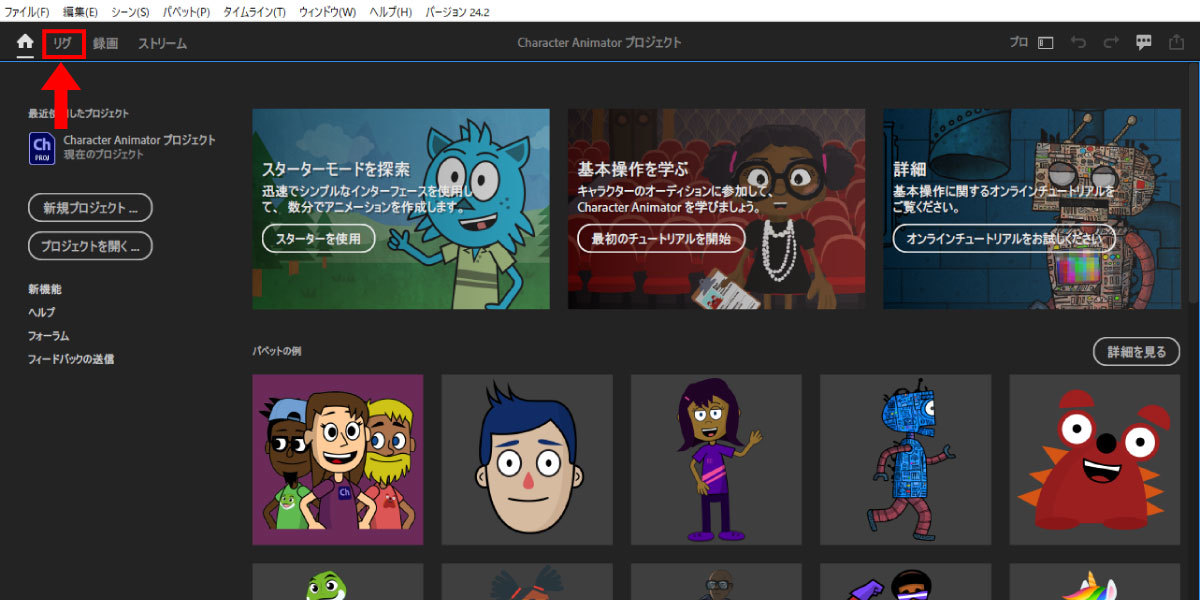Select the three friends puppet thumbnail

tap(338, 460)
